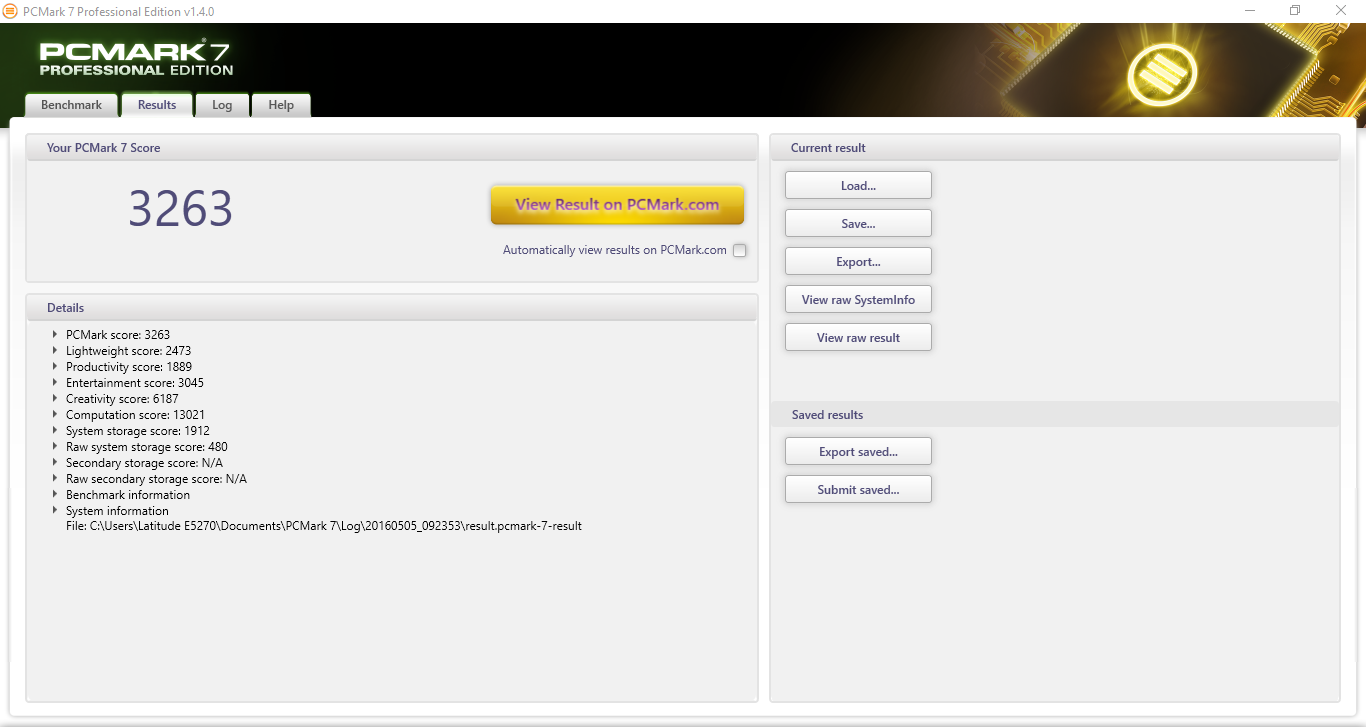Screen dimensions: 1366x727
Task: Select the Benchmark information row text
Action: [x=128, y=495]
